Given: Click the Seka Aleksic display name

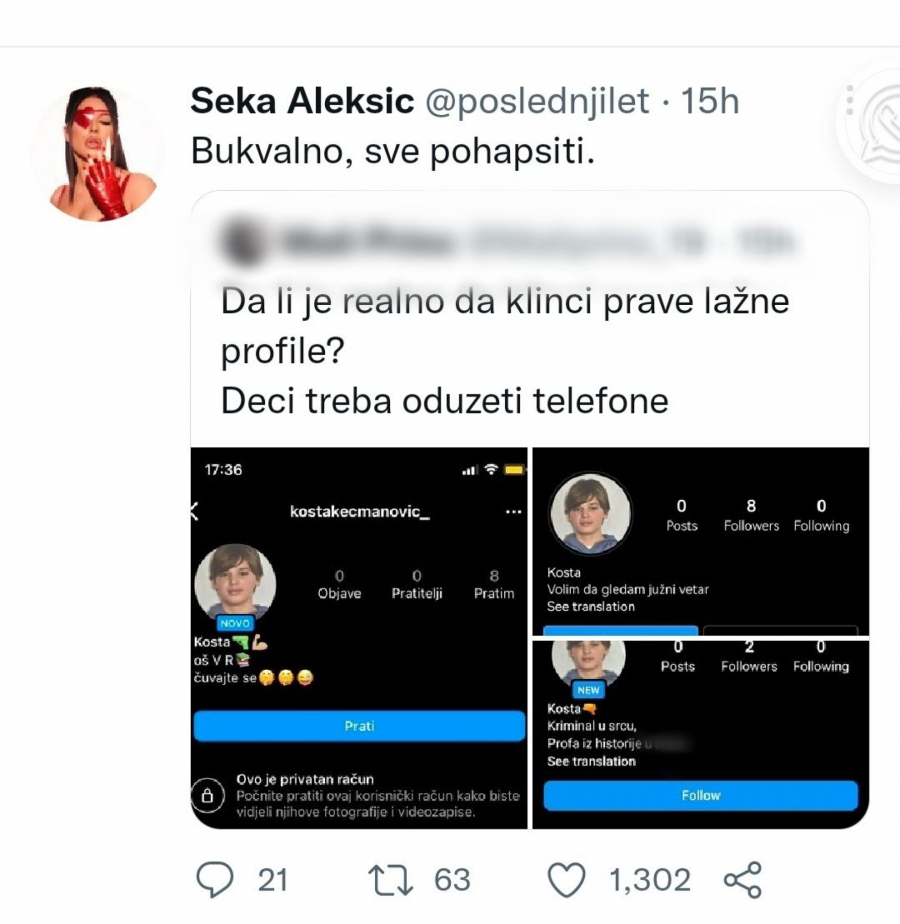Looking at the screenshot, I should click(302, 101).
